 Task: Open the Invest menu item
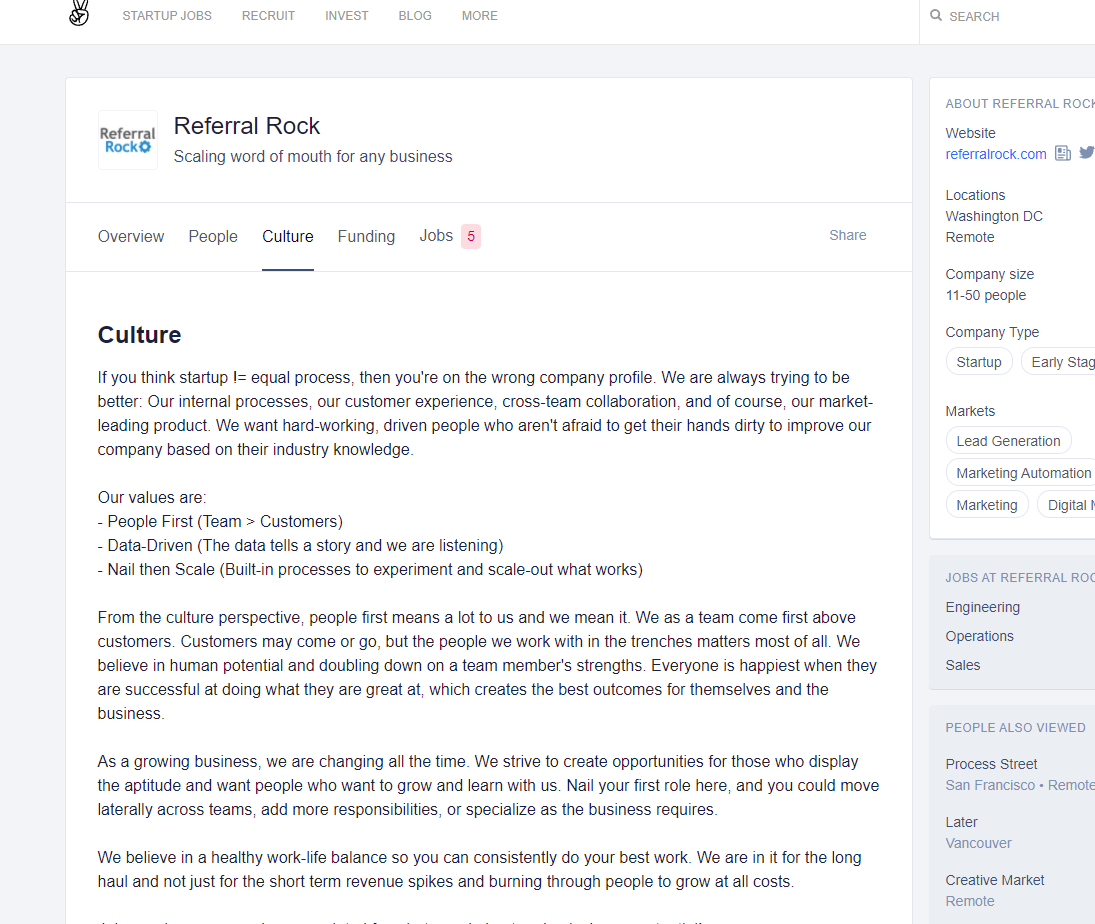pos(346,15)
